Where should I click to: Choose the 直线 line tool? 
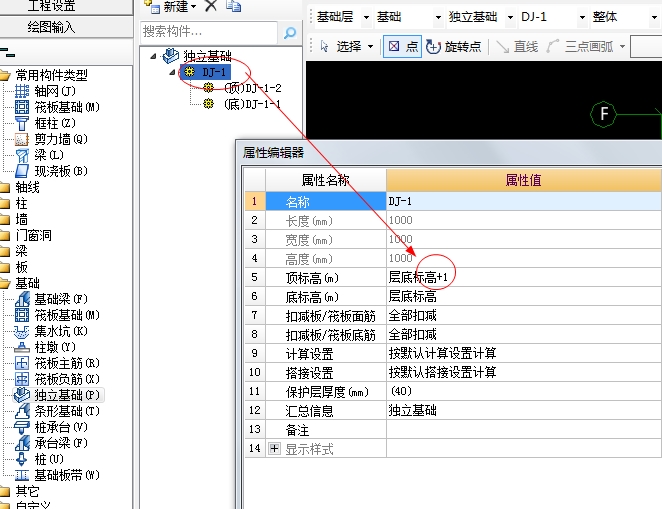517,46
